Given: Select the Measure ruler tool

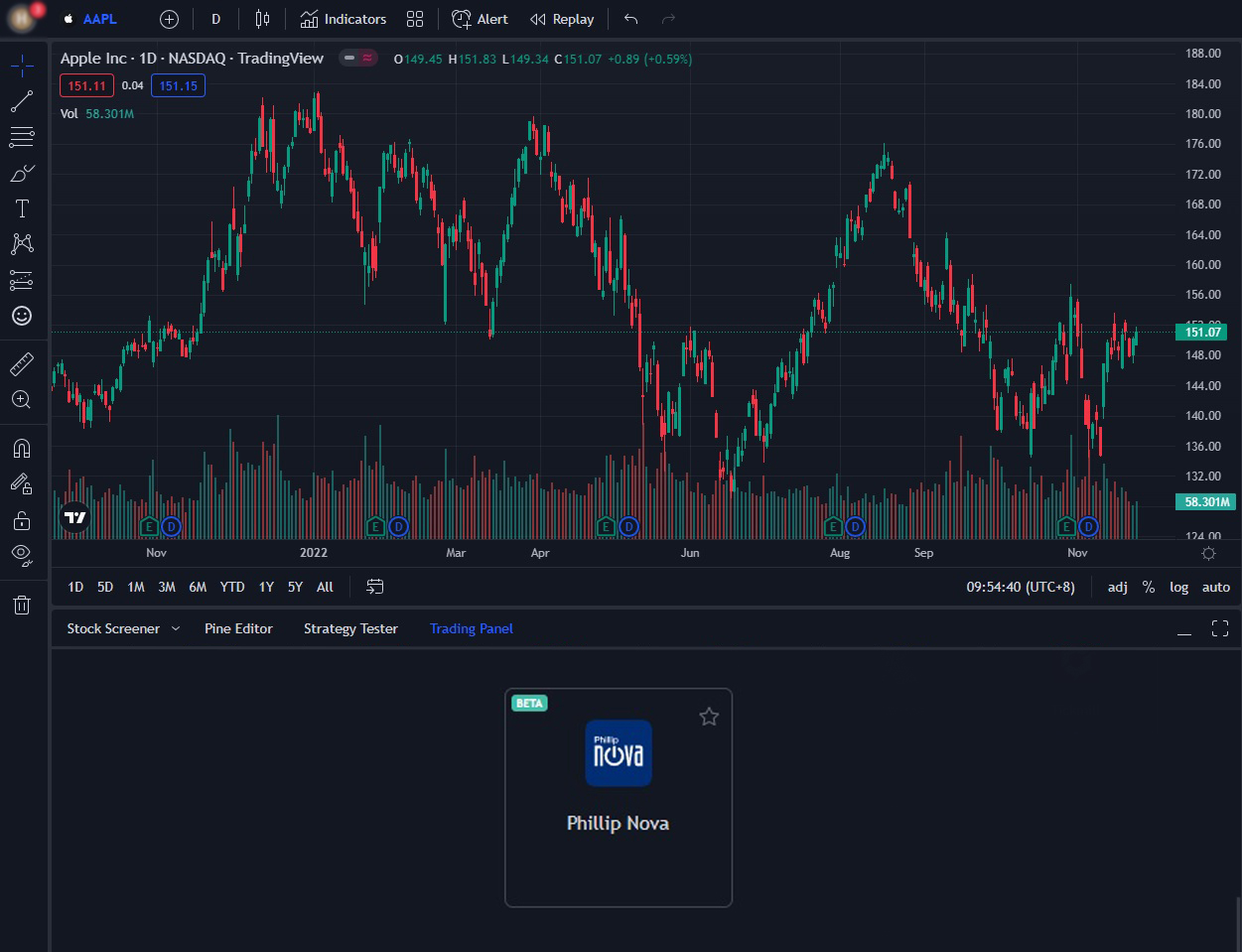Looking at the screenshot, I should coord(22,362).
